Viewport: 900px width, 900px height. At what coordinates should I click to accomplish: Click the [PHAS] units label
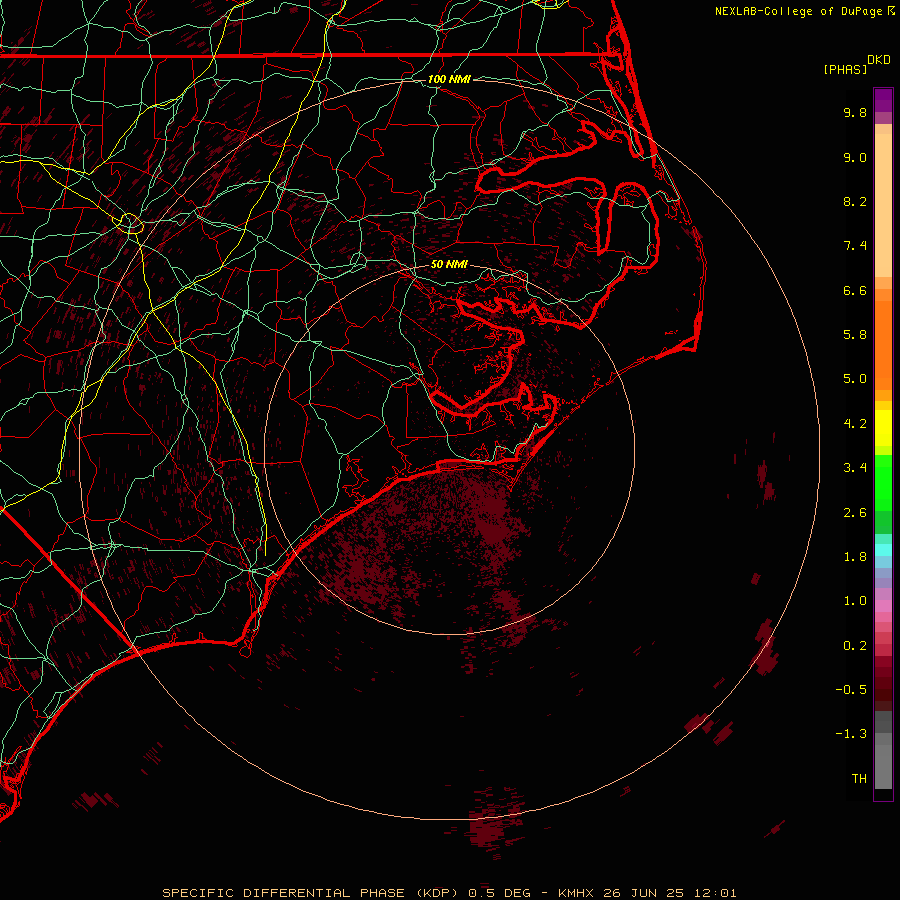[845, 69]
